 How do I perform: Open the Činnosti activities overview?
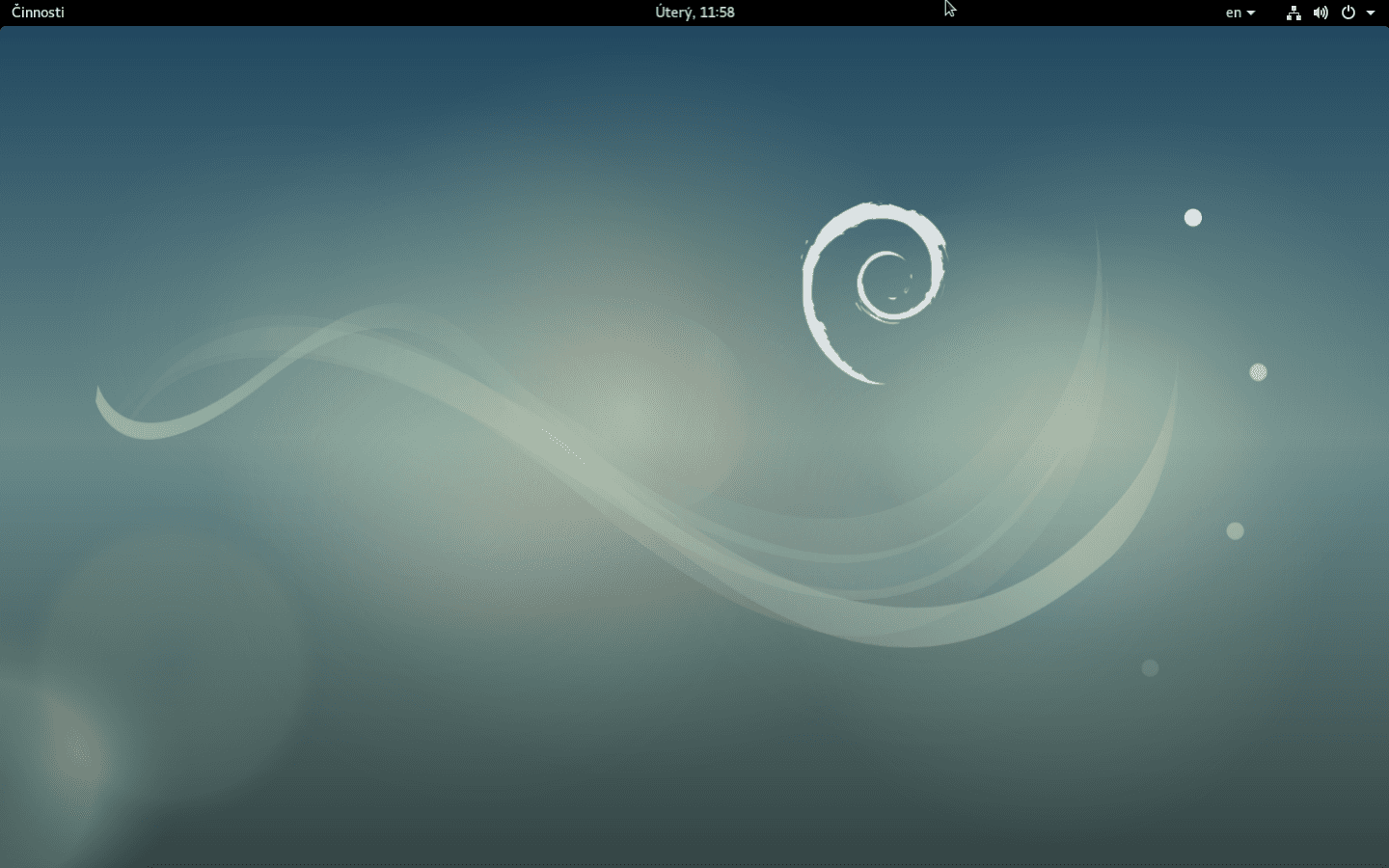(x=38, y=13)
